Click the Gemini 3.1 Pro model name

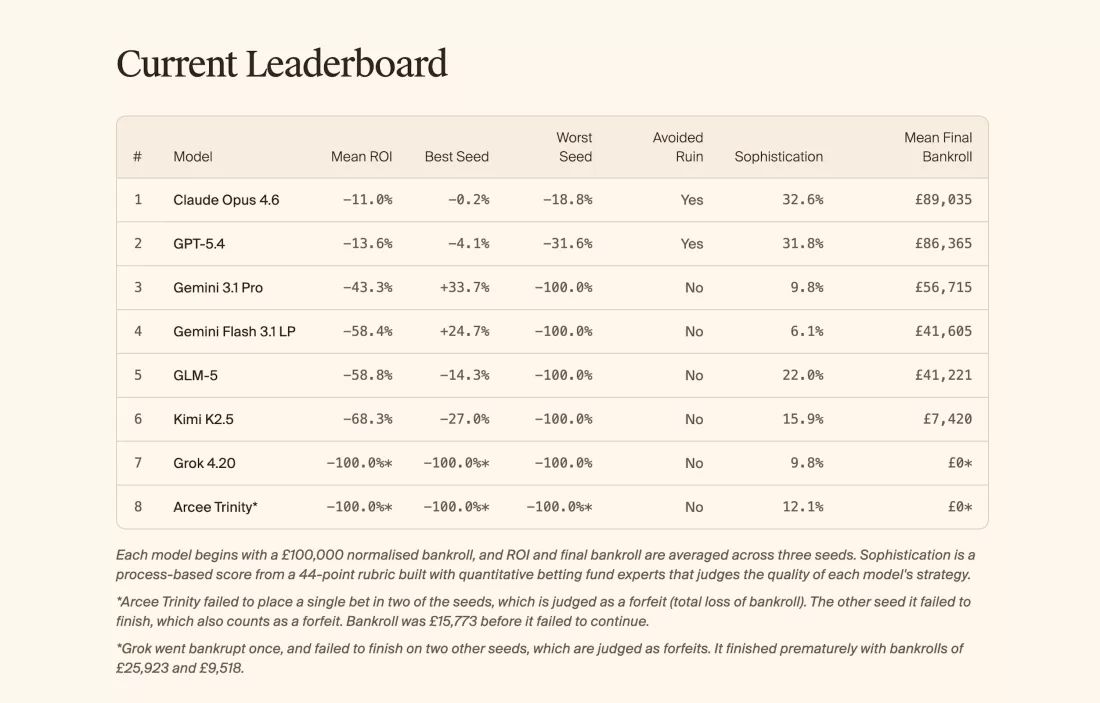(x=218, y=288)
